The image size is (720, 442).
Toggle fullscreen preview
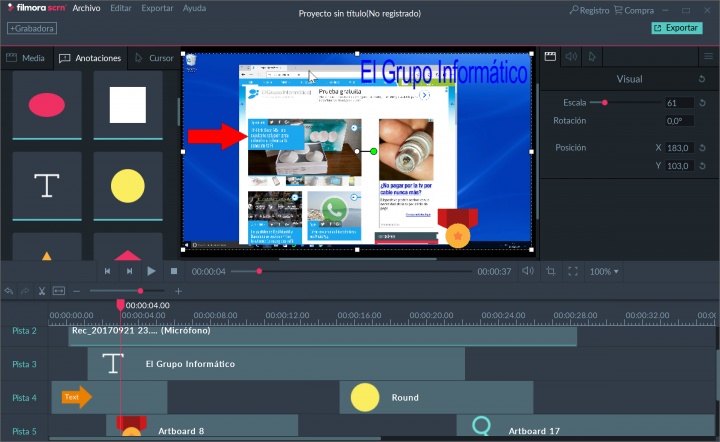click(x=573, y=271)
